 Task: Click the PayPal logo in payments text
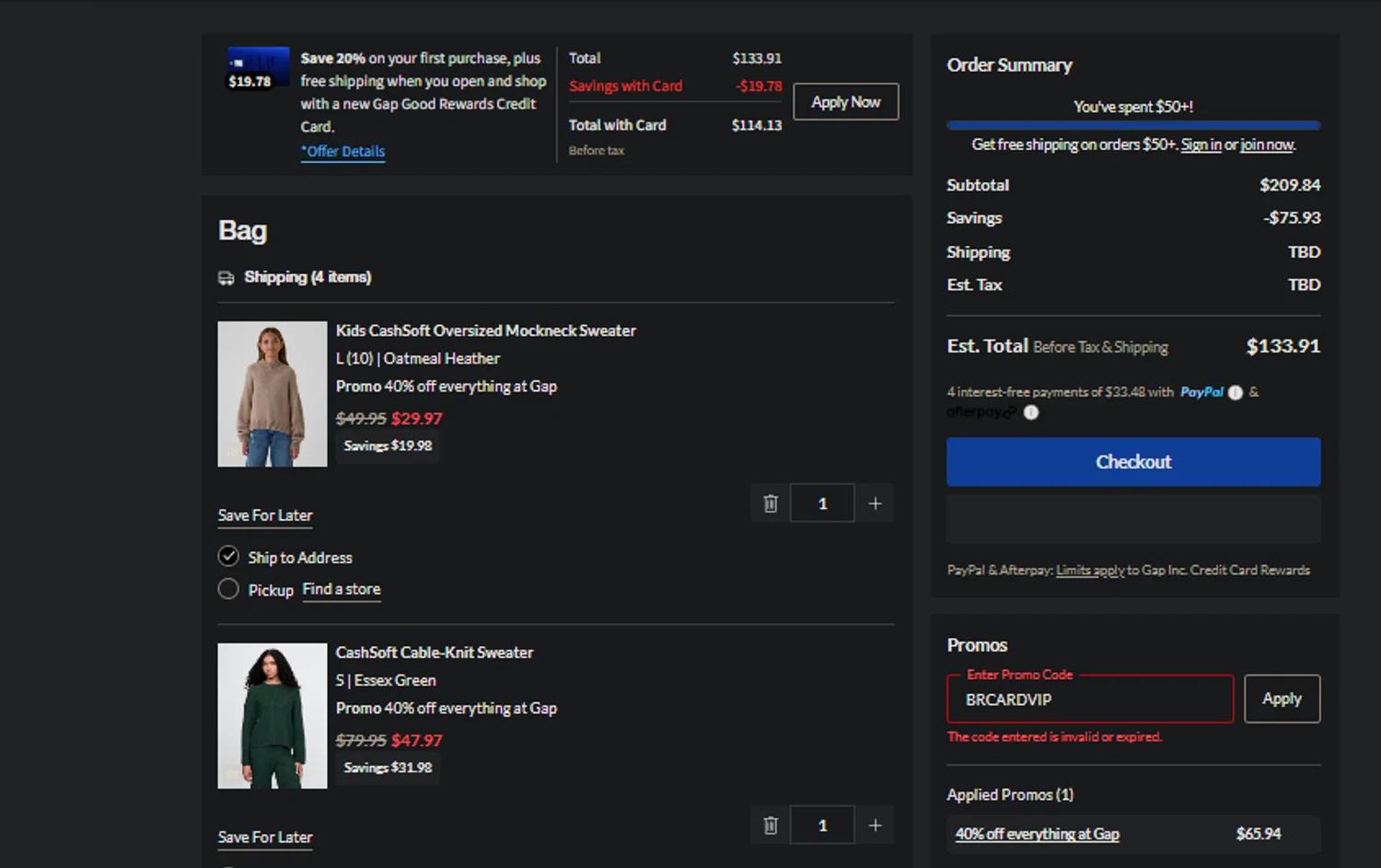[1201, 392]
